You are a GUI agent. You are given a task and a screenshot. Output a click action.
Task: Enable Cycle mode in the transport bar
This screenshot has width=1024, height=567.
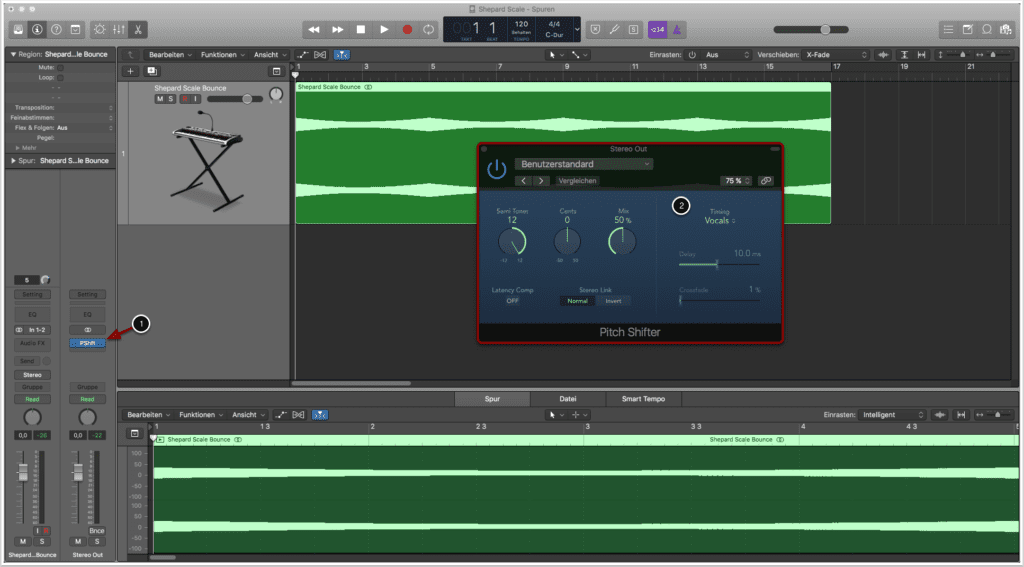[430, 30]
